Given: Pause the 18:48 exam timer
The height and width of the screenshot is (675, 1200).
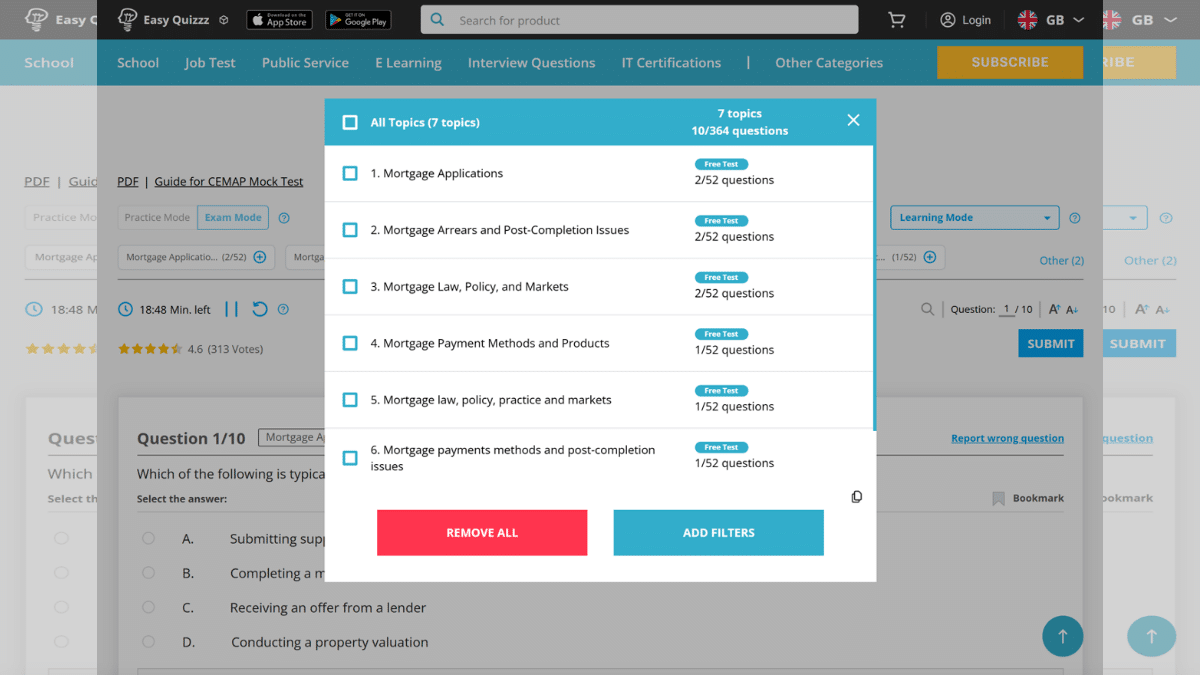Looking at the screenshot, I should coord(232,309).
